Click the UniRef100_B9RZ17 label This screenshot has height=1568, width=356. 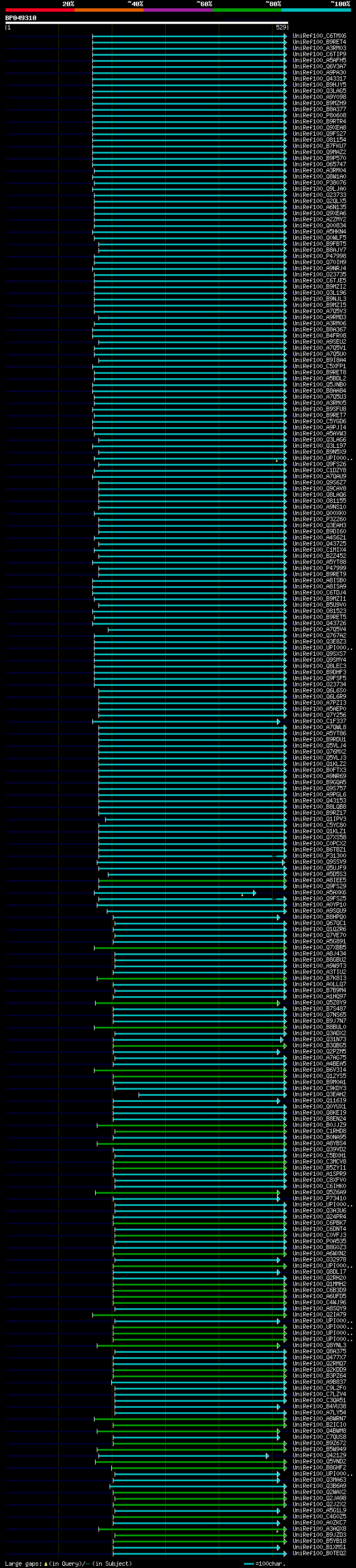(x=319, y=813)
